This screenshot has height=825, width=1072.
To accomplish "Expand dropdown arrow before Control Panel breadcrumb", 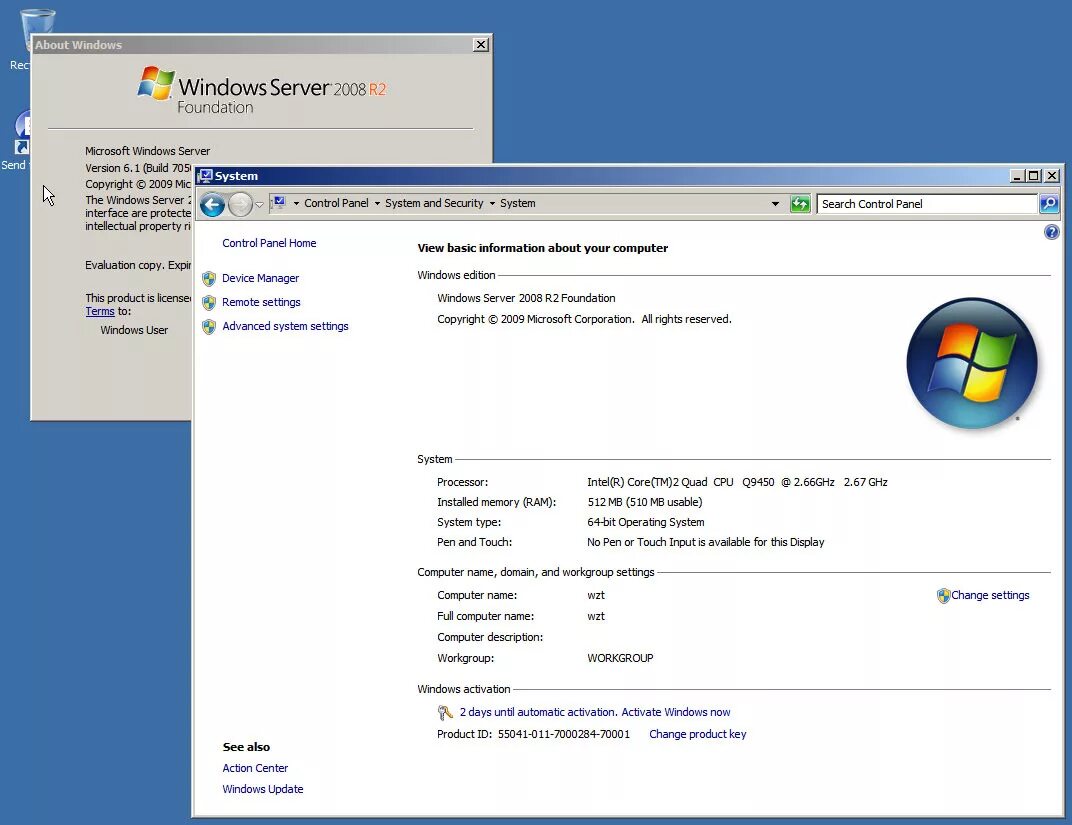I will coord(296,204).
